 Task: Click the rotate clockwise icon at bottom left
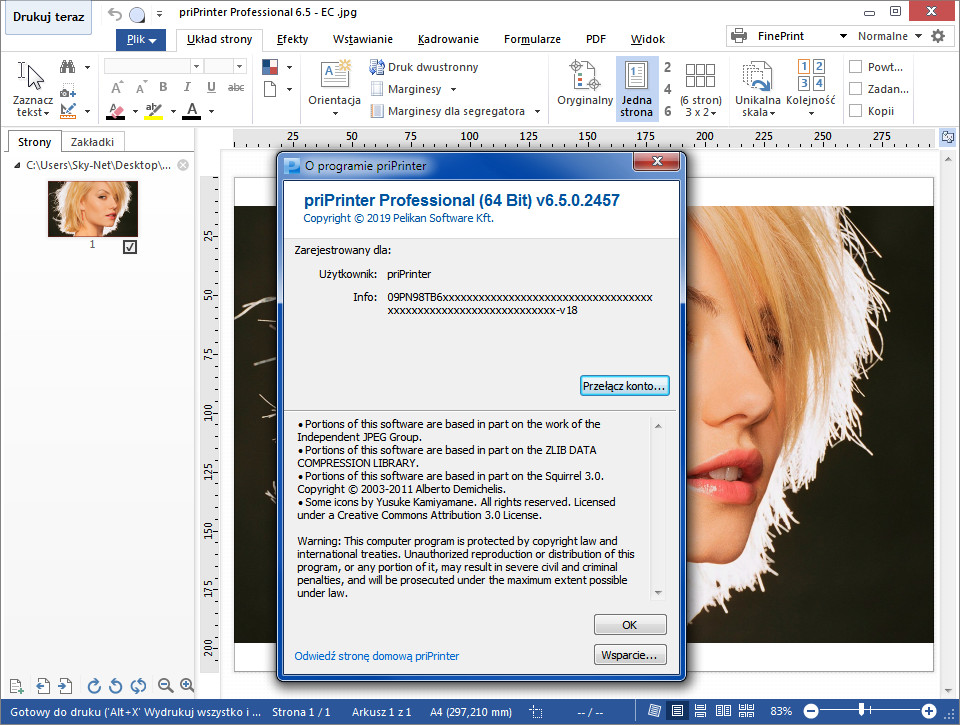[x=94, y=686]
